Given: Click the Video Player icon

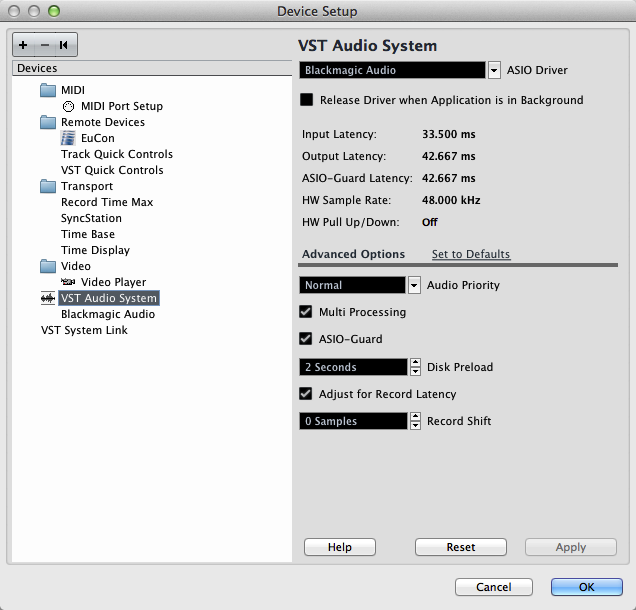Looking at the screenshot, I should tap(68, 282).
